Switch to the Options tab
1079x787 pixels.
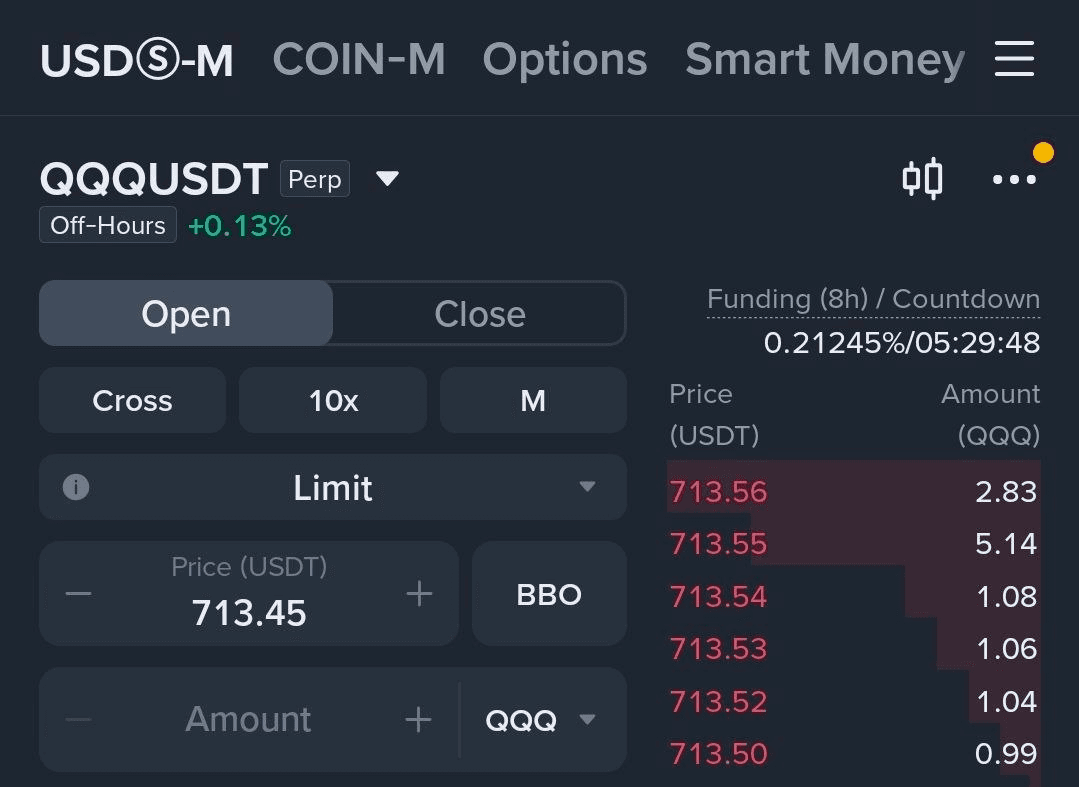pyautogui.click(x=565, y=59)
